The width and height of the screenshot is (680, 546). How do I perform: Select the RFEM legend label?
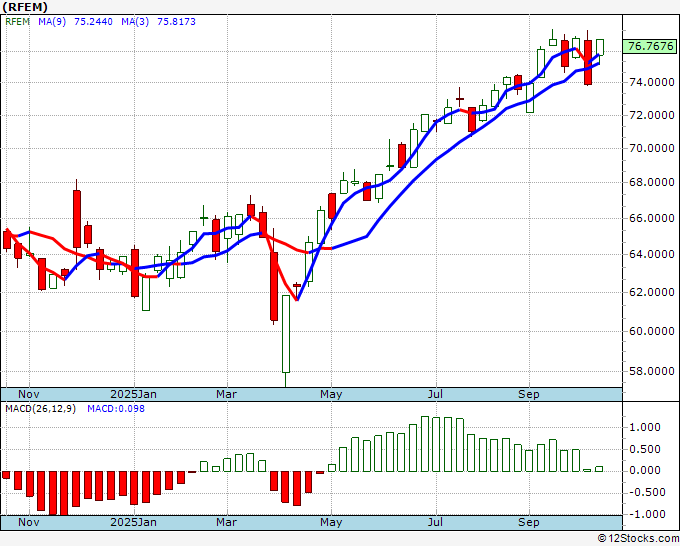click(x=17, y=22)
